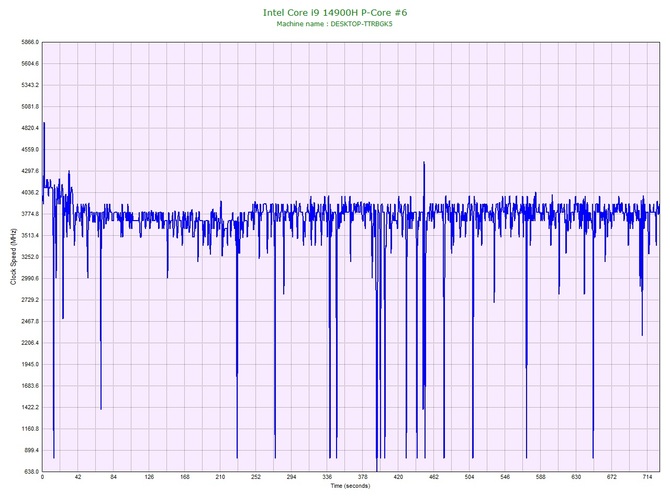This screenshot has width=670, height=503.
Task: Click the 638.0 y-axis label
Action: click(x=31, y=472)
